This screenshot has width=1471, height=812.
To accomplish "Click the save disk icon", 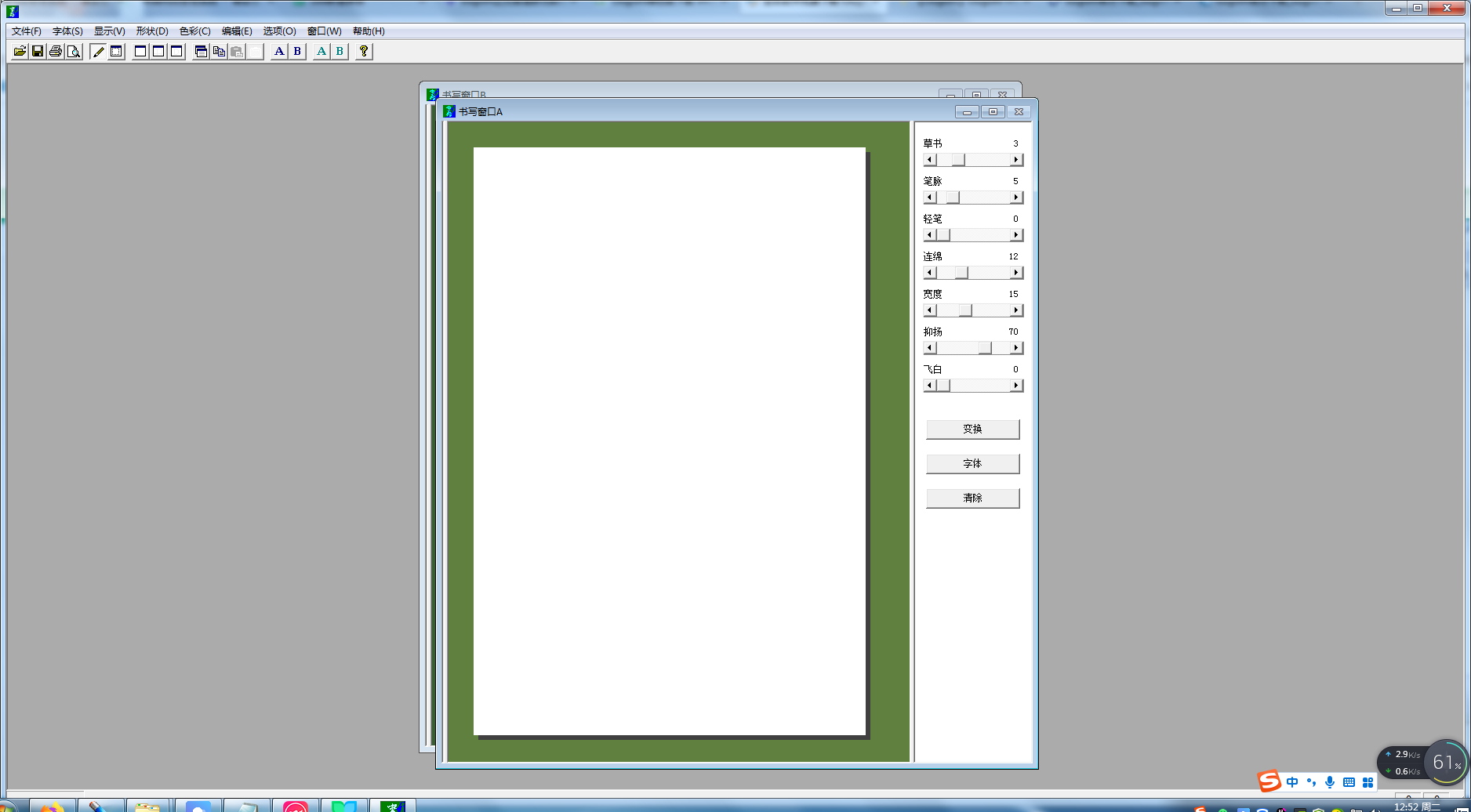I will coord(38,52).
